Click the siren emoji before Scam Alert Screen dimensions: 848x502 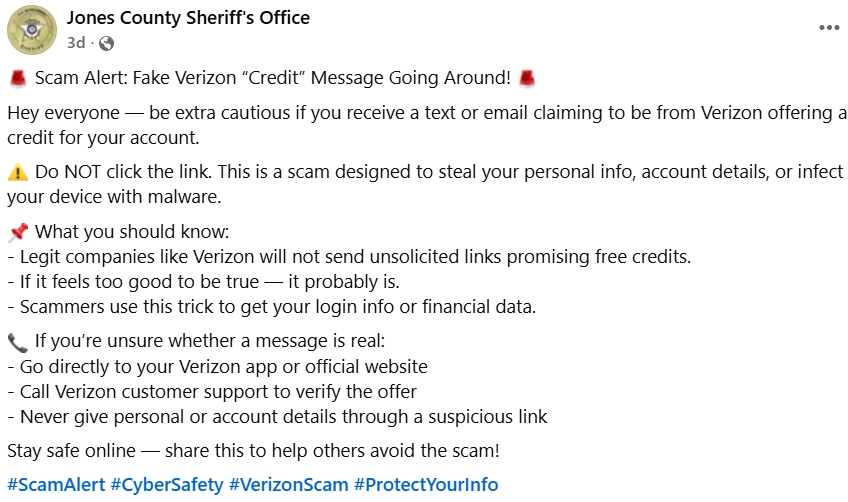click(x=17, y=78)
